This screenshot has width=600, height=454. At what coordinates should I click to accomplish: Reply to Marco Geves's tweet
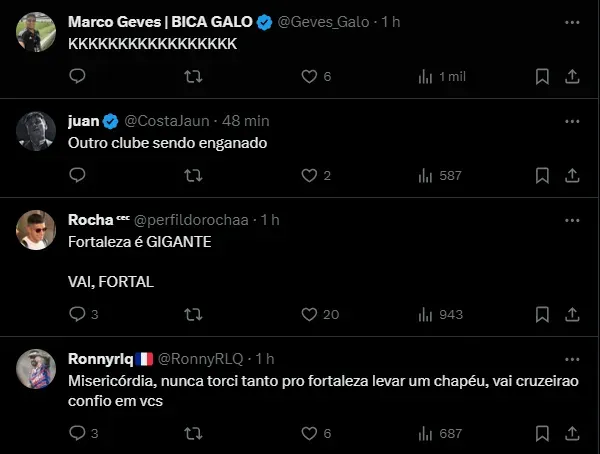pyautogui.click(x=78, y=76)
